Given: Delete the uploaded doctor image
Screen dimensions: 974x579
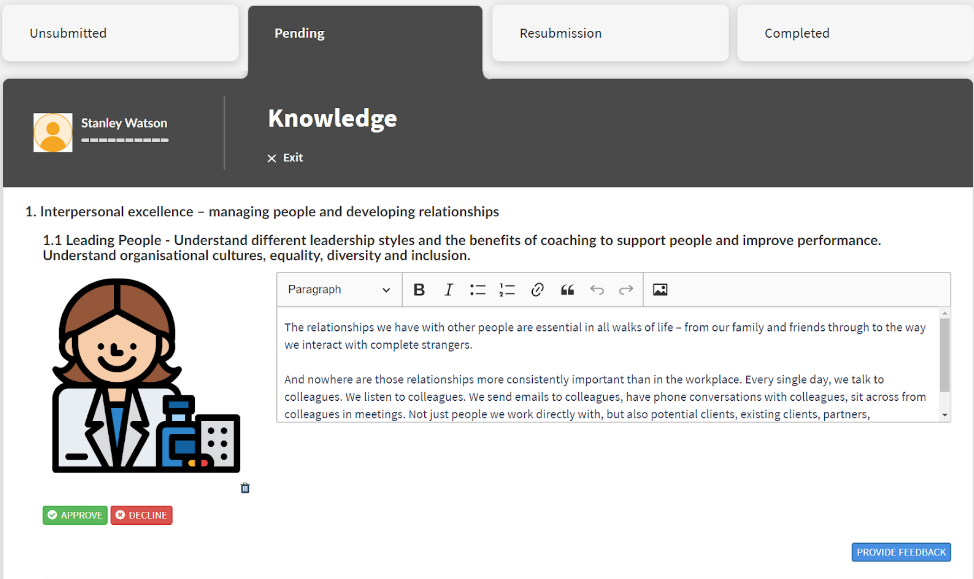Looking at the screenshot, I should click(x=245, y=488).
